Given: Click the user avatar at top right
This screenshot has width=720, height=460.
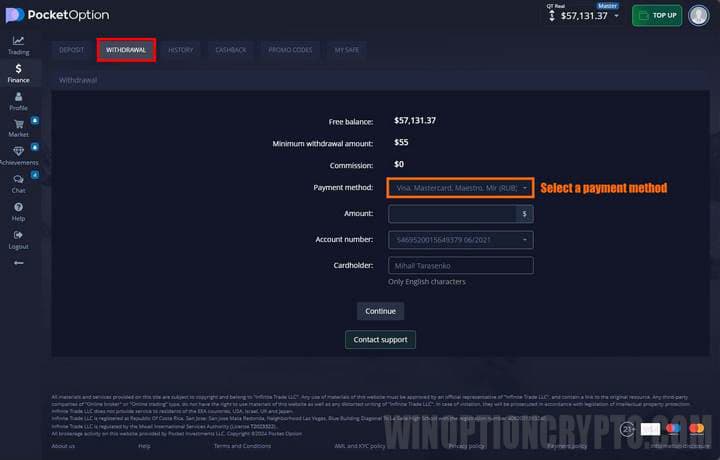Looking at the screenshot, I should 698,15.
